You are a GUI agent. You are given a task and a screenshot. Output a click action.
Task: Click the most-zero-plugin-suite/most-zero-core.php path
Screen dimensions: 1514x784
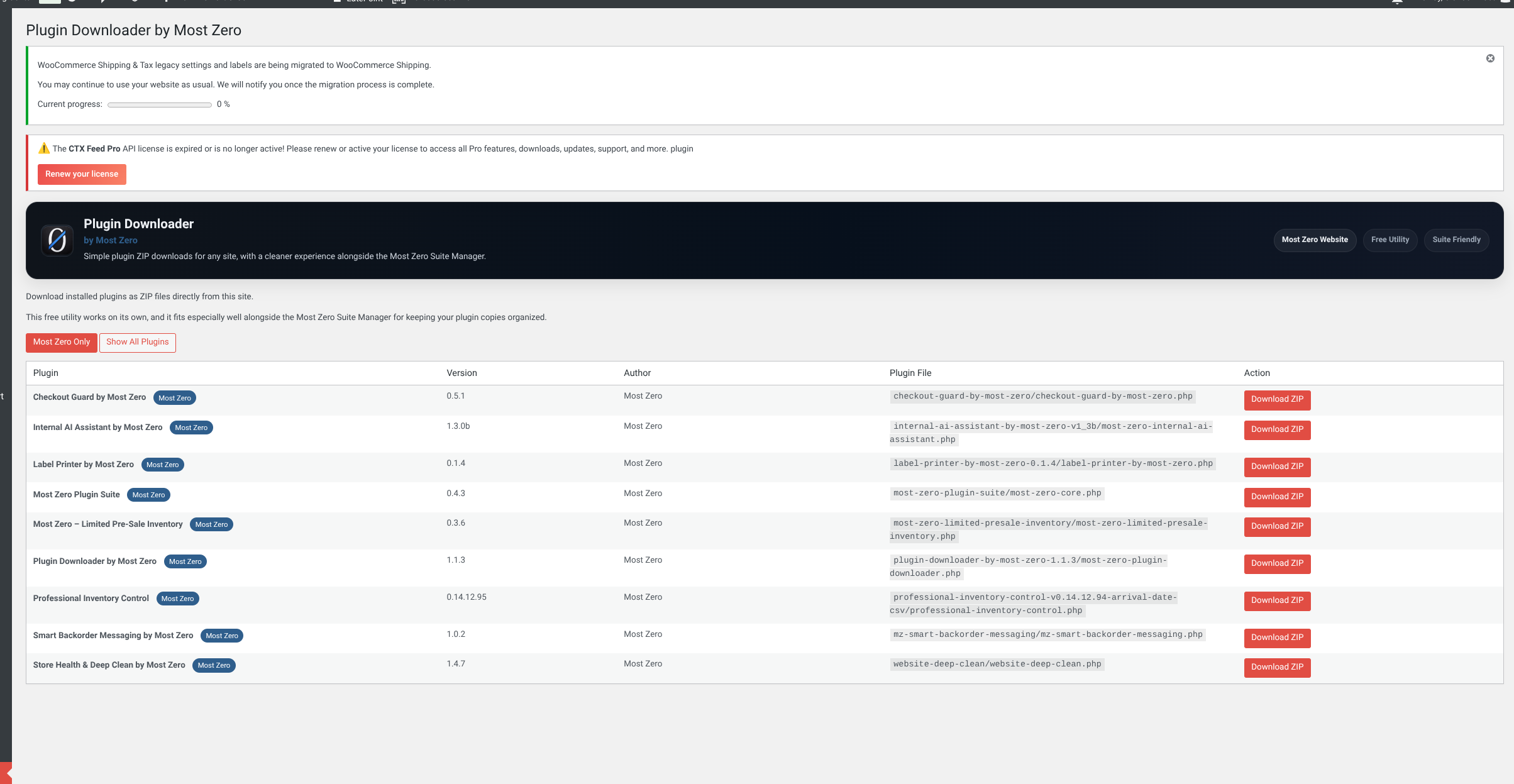(x=997, y=493)
